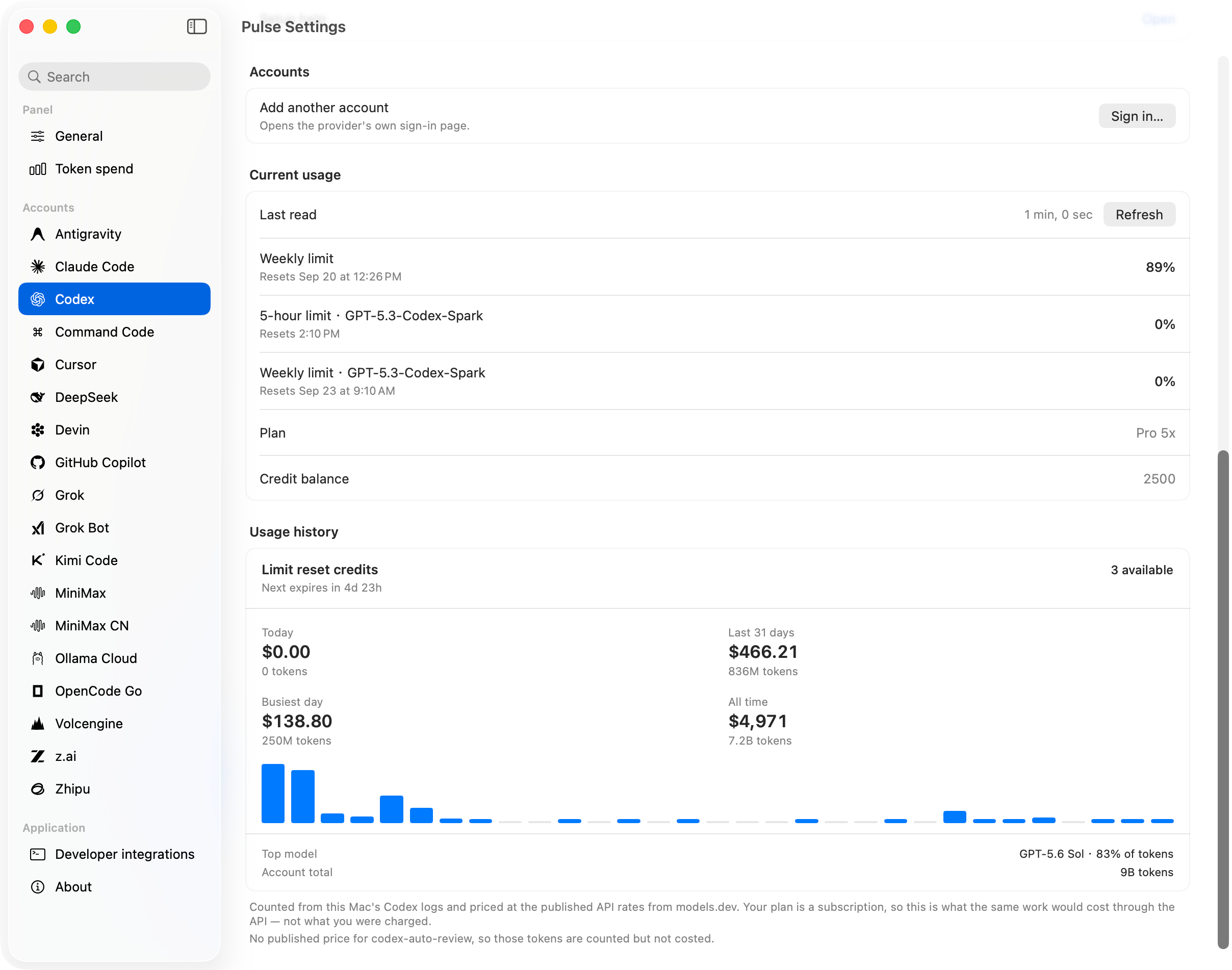Select the Ollama Cloud sidebar entry
This screenshot has height=970, width=1232.
click(114, 658)
